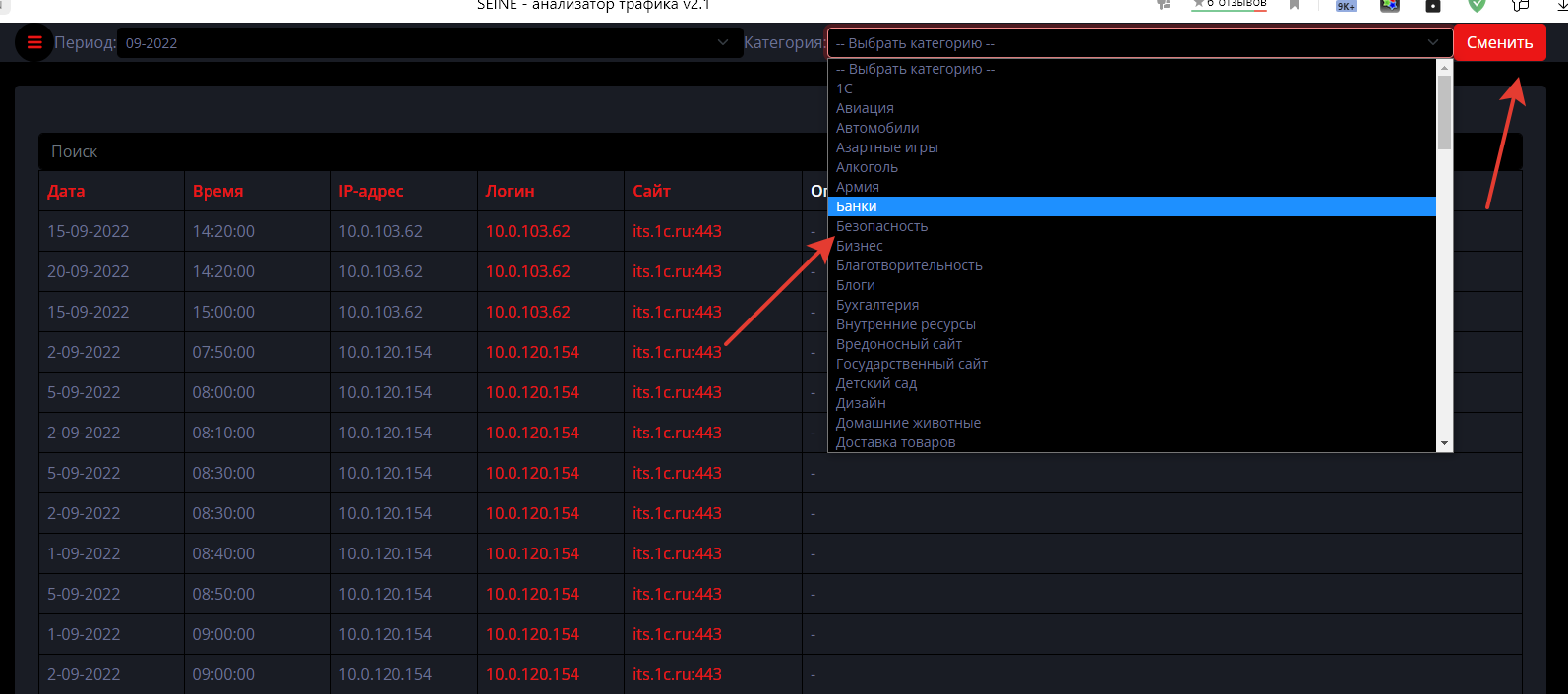Click login 10.0.120.154 in 08:40:00 row
Screen dimensions: 1568x694
coord(532,553)
